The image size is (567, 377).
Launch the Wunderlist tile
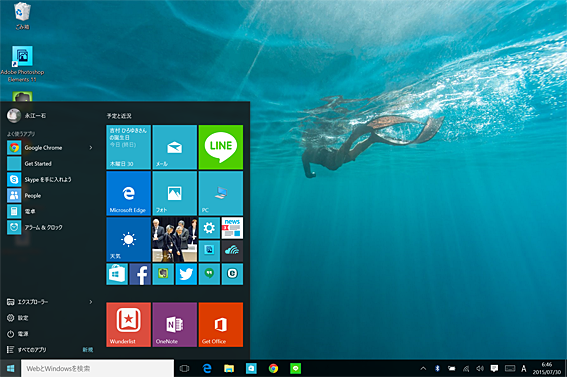click(x=128, y=325)
